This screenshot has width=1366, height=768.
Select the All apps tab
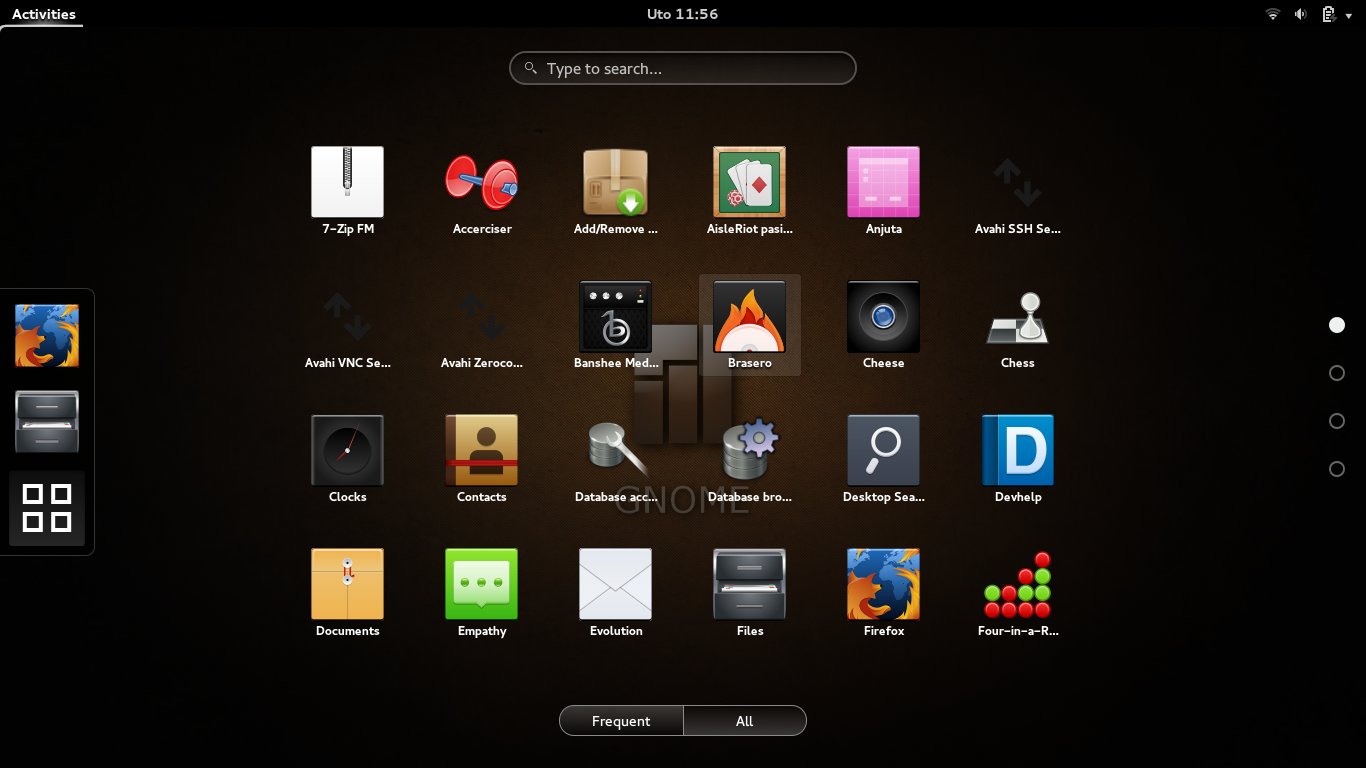(x=744, y=721)
